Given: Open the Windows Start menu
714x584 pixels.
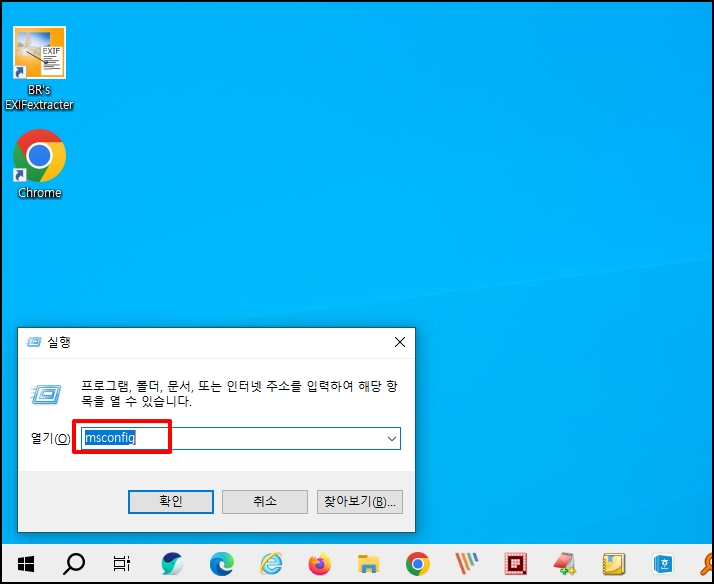Looking at the screenshot, I should 26,564.
